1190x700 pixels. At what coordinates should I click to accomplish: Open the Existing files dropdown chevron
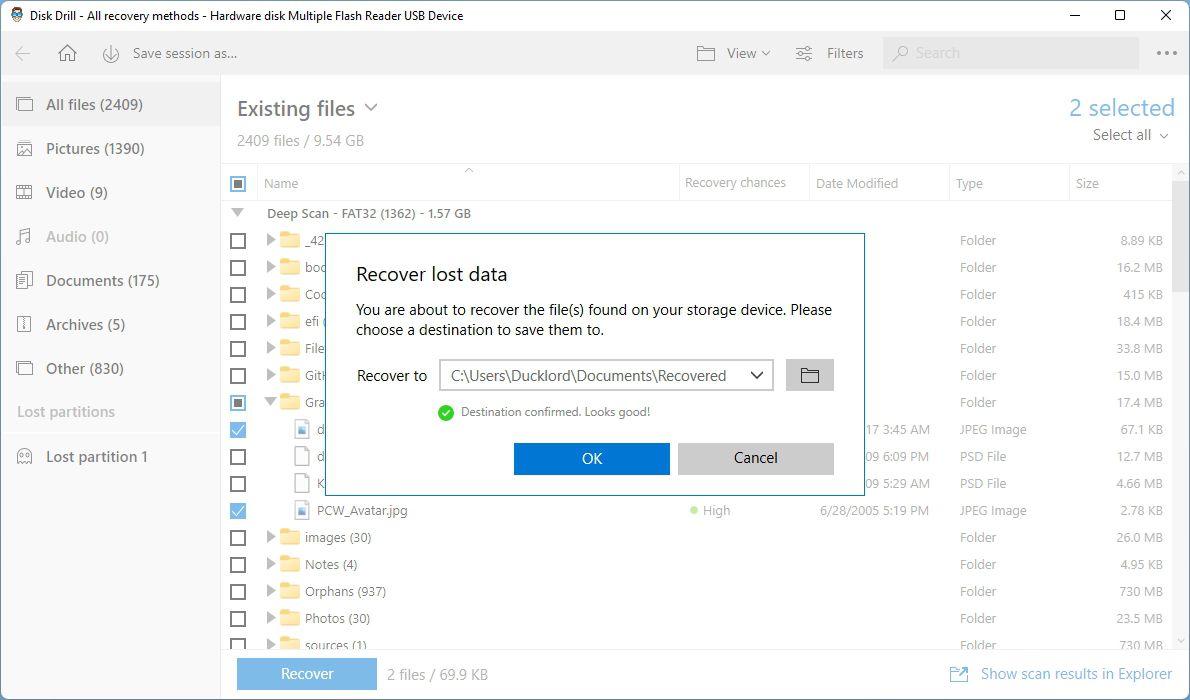(x=371, y=108)
